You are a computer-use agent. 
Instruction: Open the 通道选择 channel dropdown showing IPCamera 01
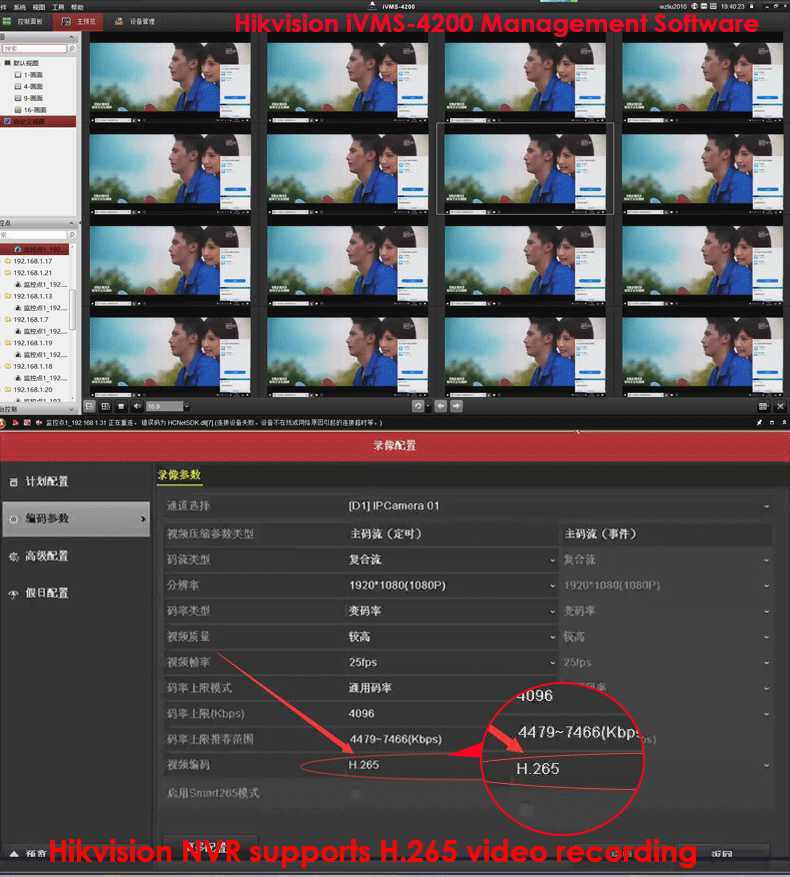pos(559,506)
